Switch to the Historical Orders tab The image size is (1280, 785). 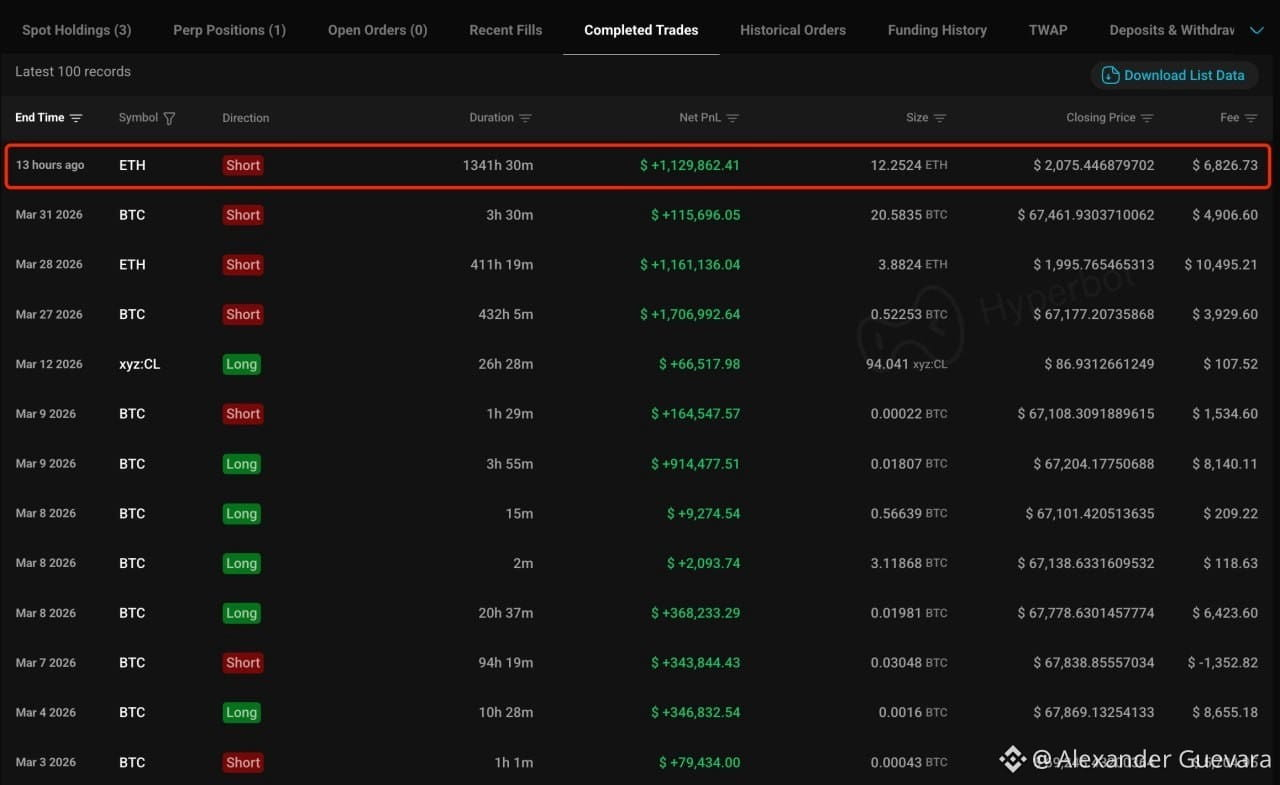tap(793, 30)
